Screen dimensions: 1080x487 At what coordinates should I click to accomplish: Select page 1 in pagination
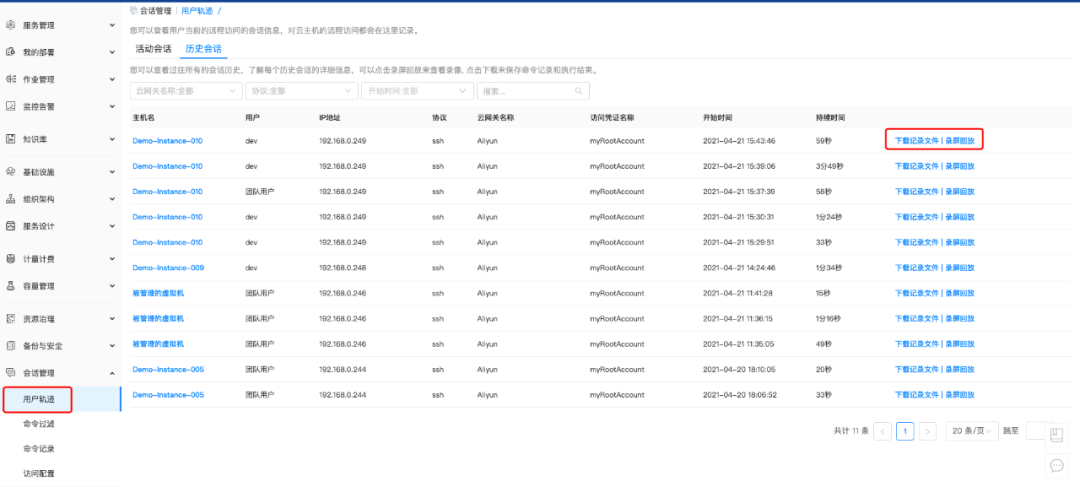click(x=905, y=431)
